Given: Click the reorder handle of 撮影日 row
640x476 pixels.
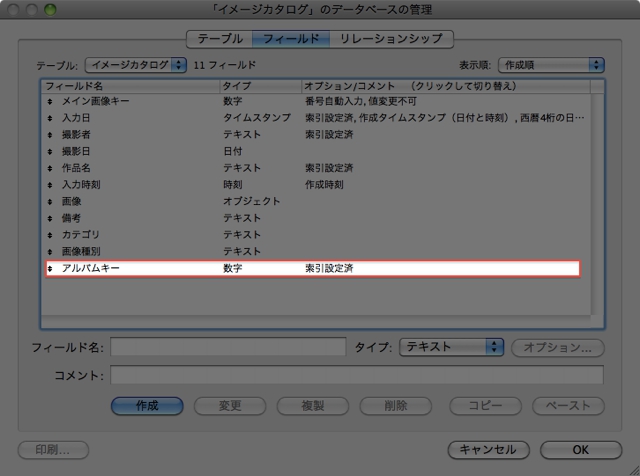Looking at the screenshot, I should [50, 152].
